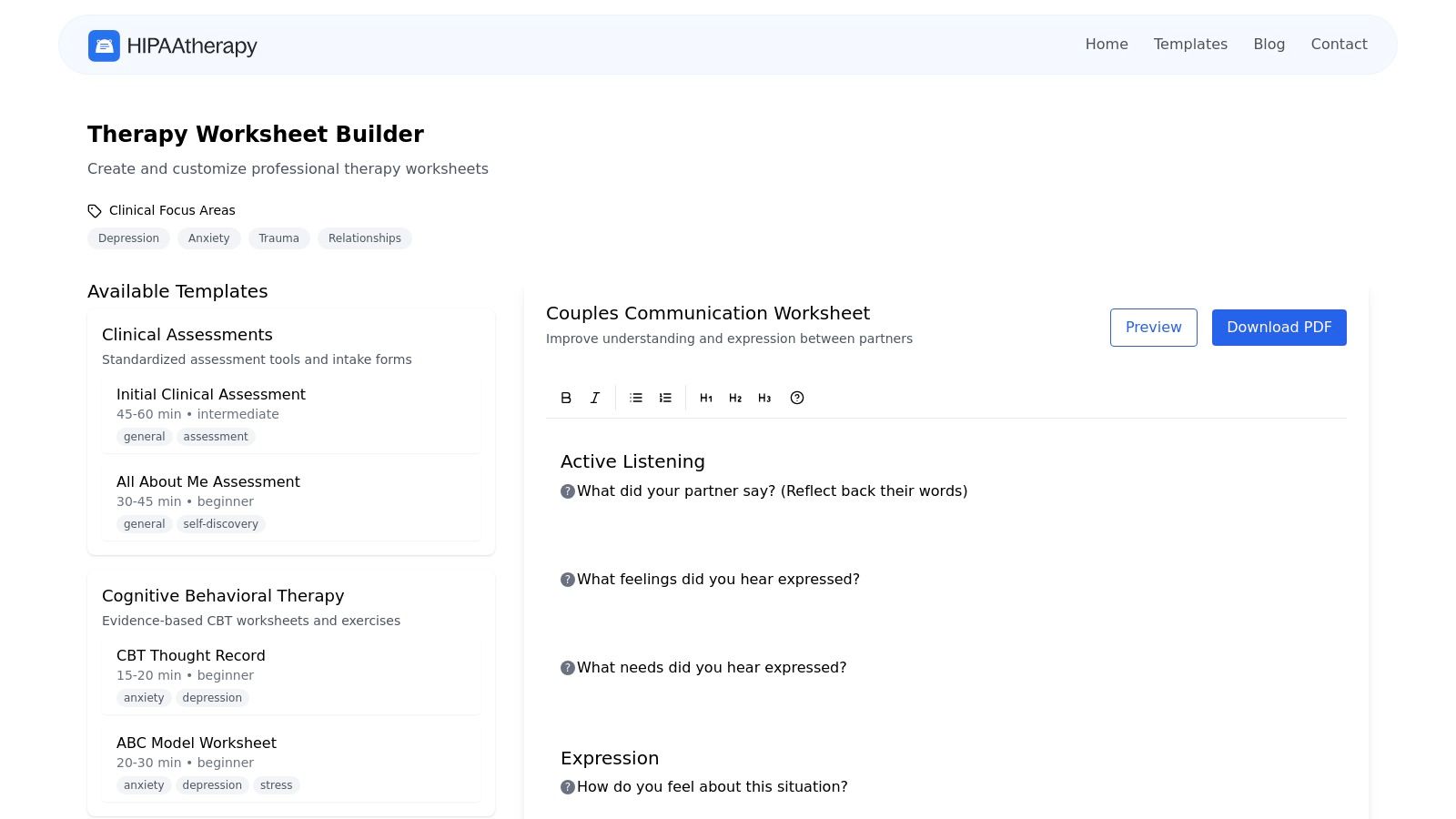
Task: Download the worksheet as PDF
Action: click(1279, 328)
